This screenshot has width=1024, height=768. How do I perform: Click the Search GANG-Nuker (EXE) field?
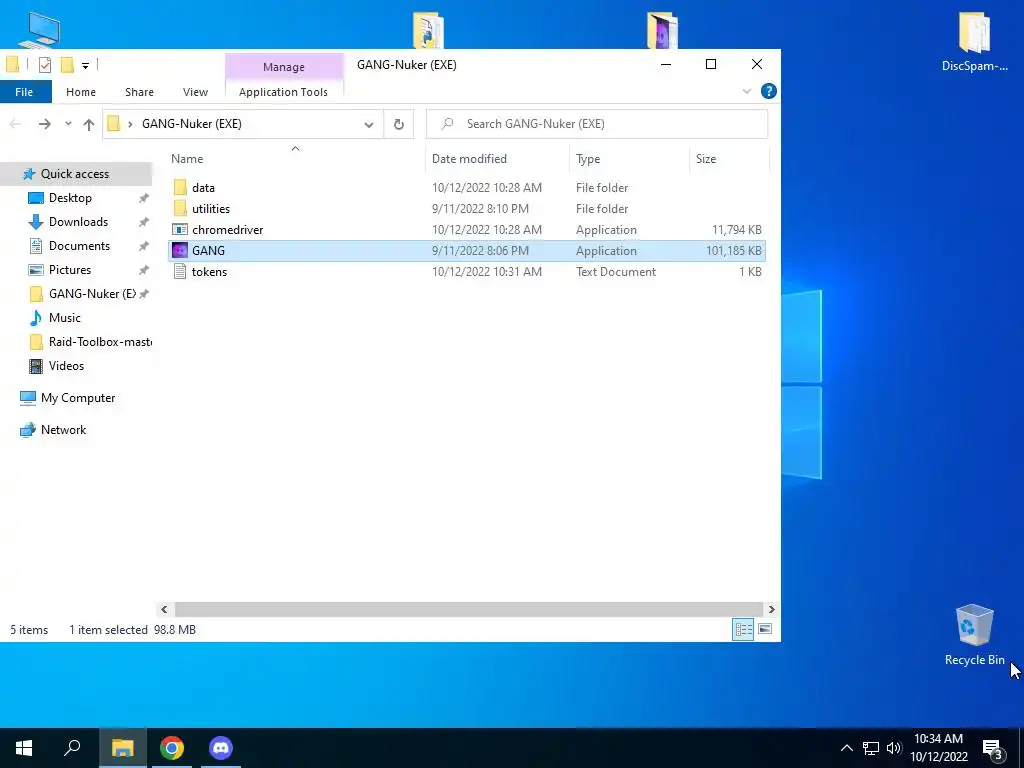(597, 124)
